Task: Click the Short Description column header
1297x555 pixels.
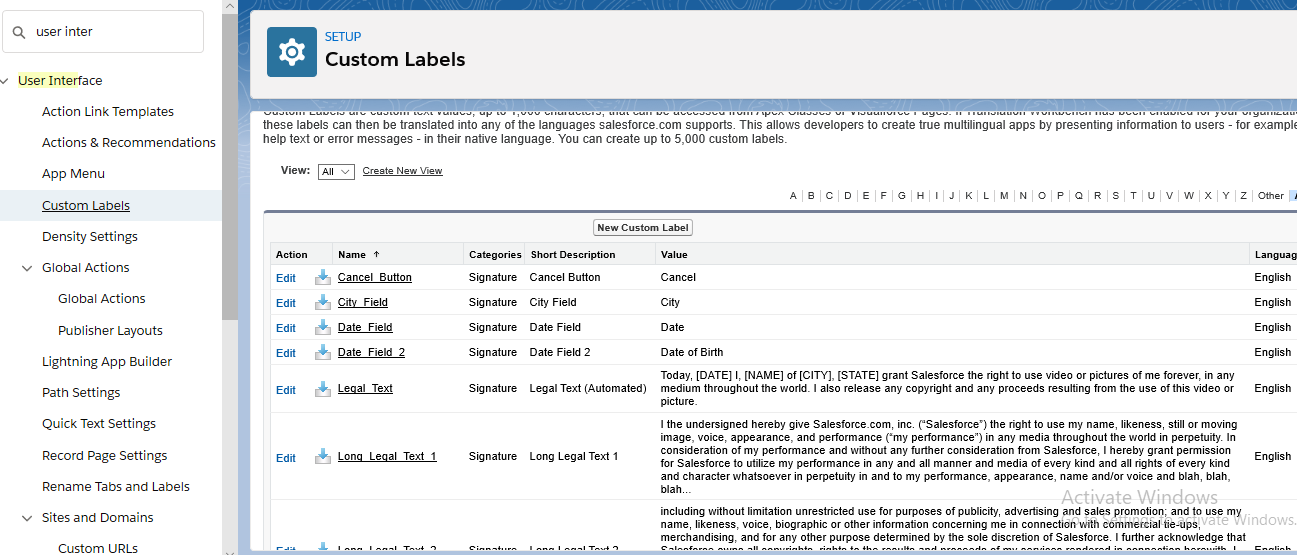Action: (x=573, y=255)
